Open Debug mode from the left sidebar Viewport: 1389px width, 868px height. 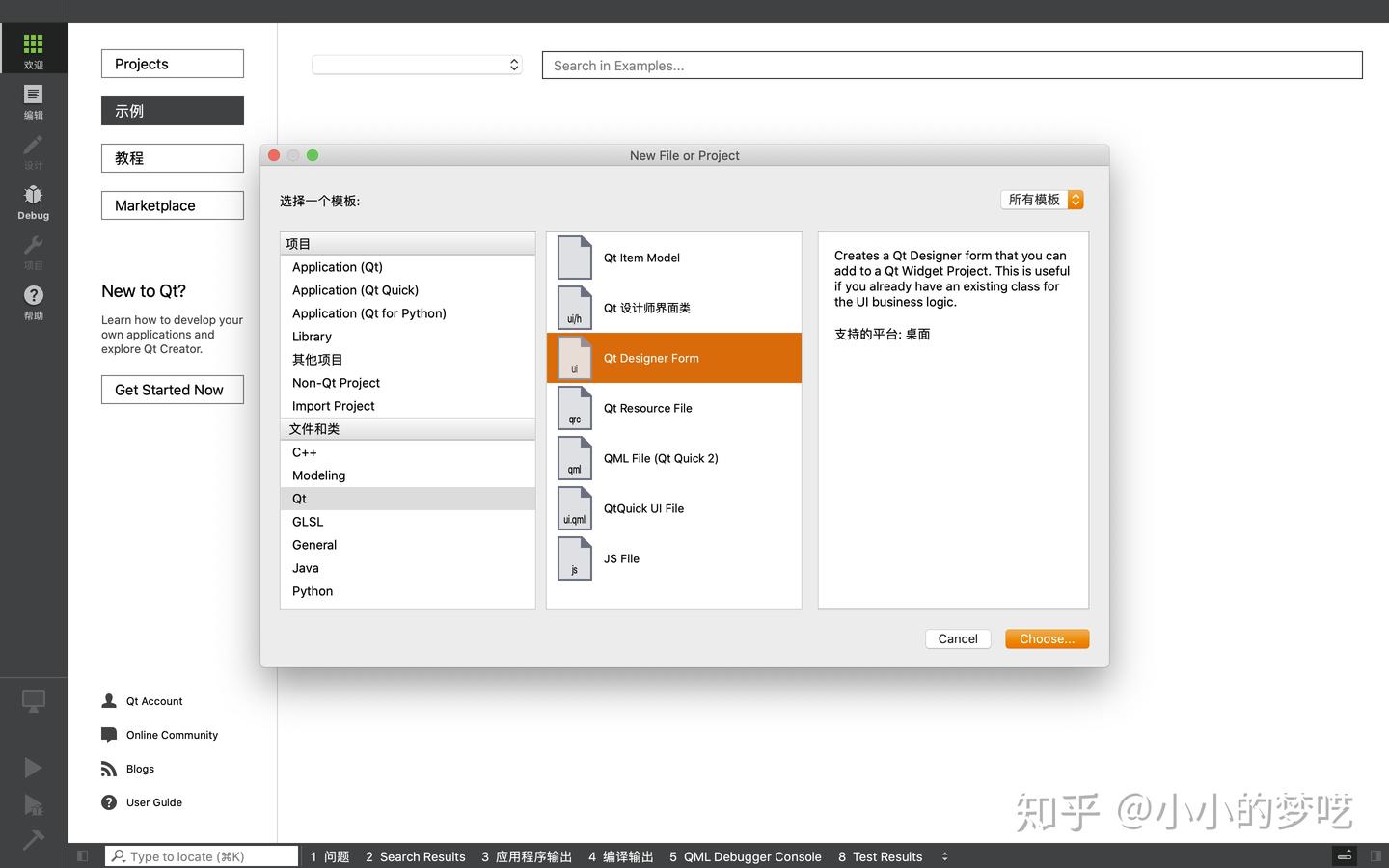(x=33, y=203)
